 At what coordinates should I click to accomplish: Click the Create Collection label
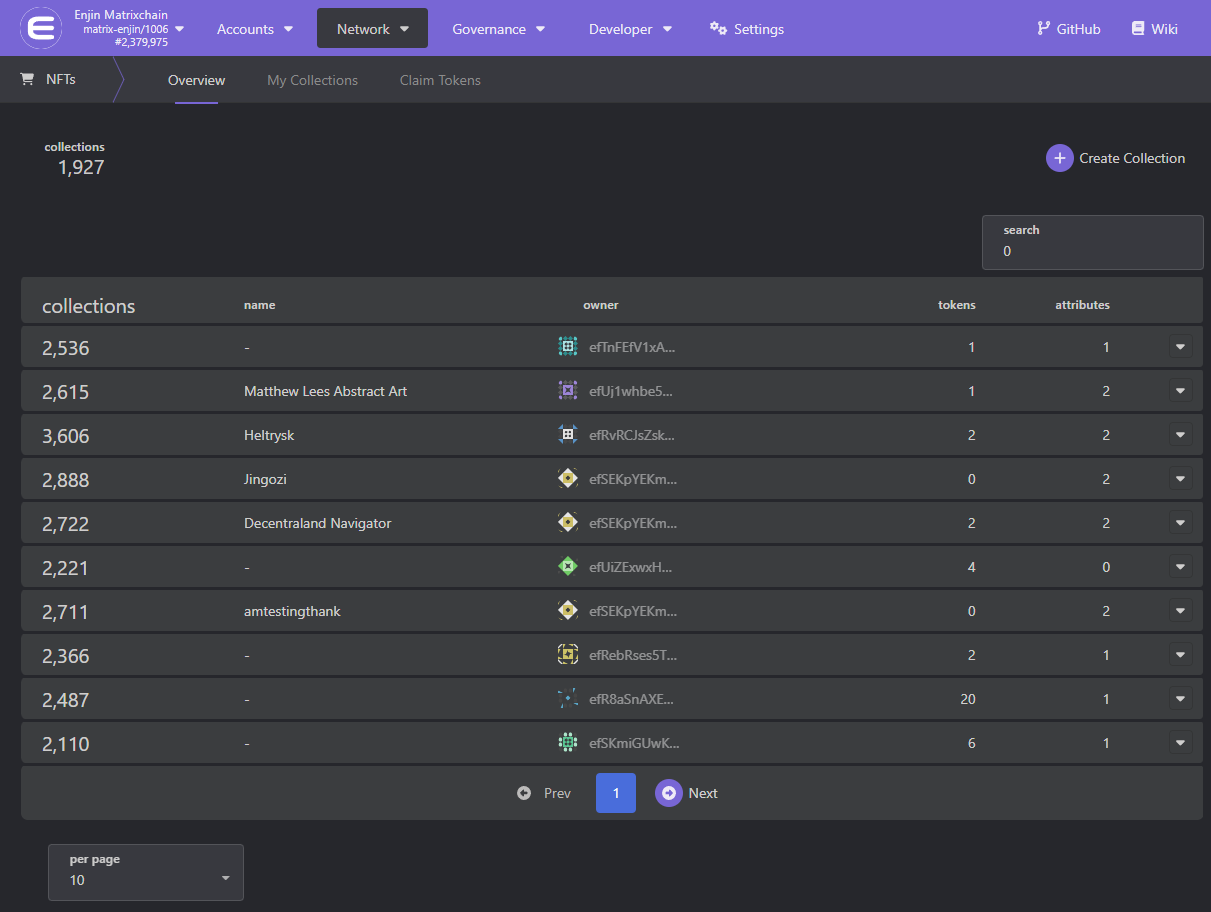point(1132,158)
